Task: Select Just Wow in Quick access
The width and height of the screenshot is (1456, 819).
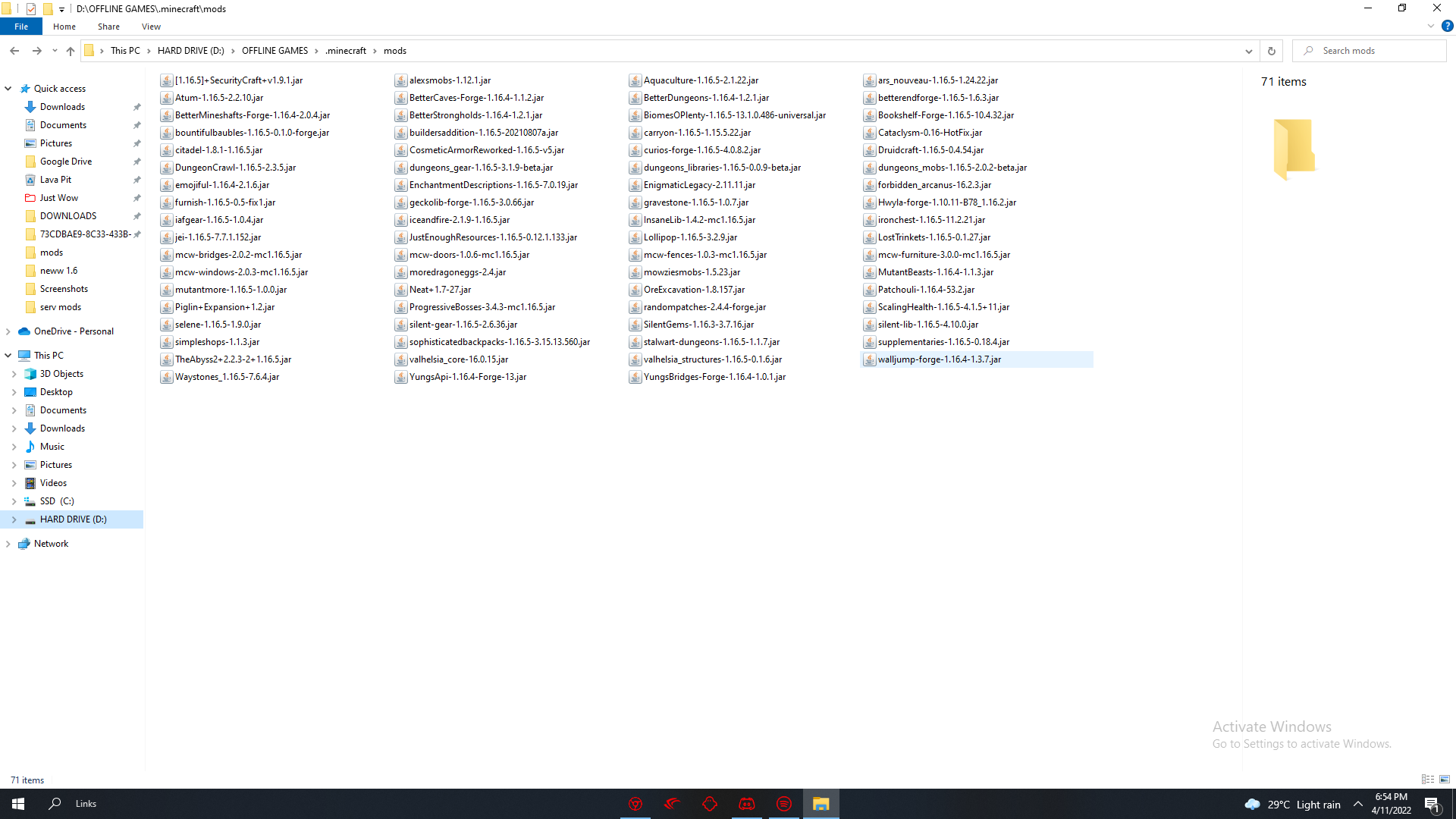Action: click(x=59, y=198)
